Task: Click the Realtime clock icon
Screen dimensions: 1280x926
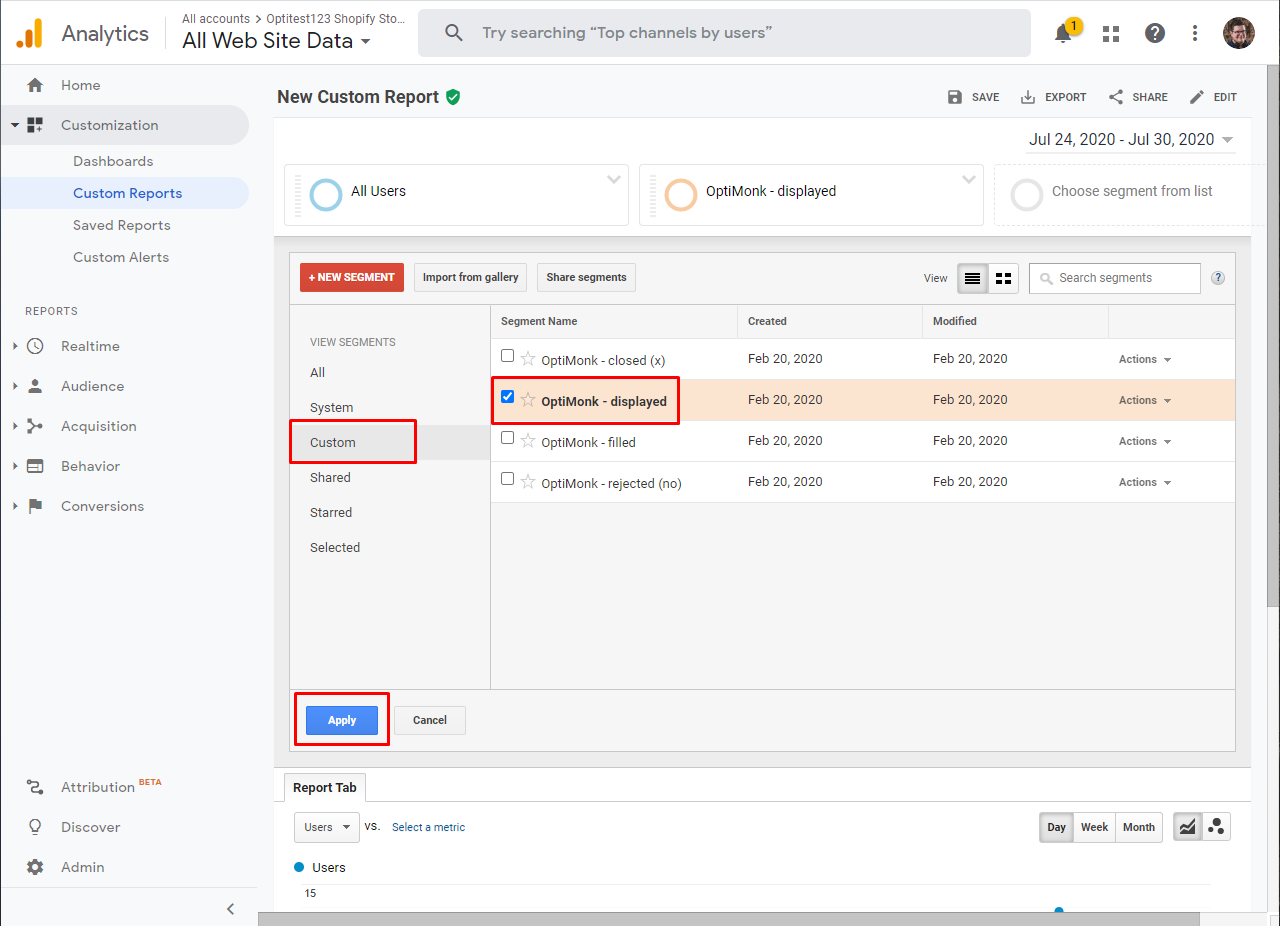Action: pyautogui.click(x=35, y=346)
